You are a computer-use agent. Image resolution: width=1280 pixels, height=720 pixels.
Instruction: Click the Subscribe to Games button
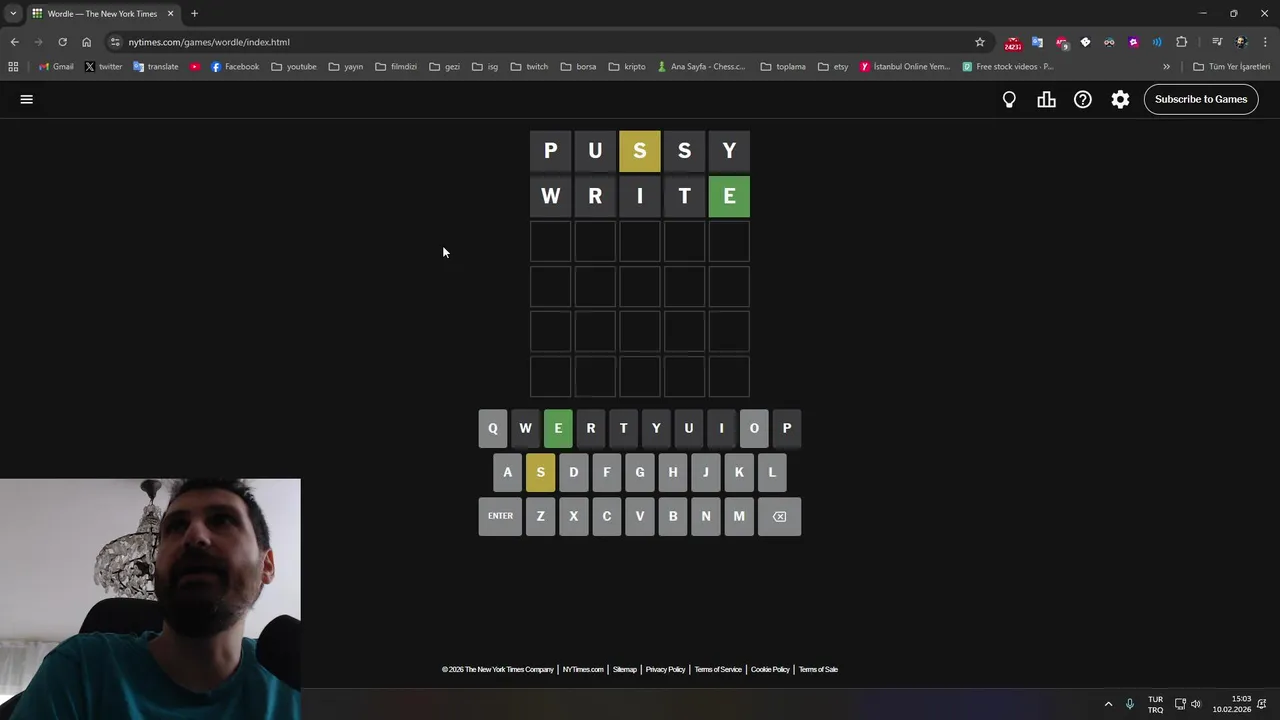click(1201, 99)
